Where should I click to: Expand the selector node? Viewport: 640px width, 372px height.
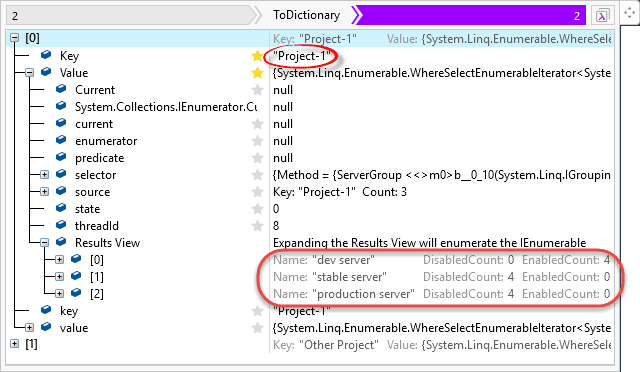click(44, 175)
